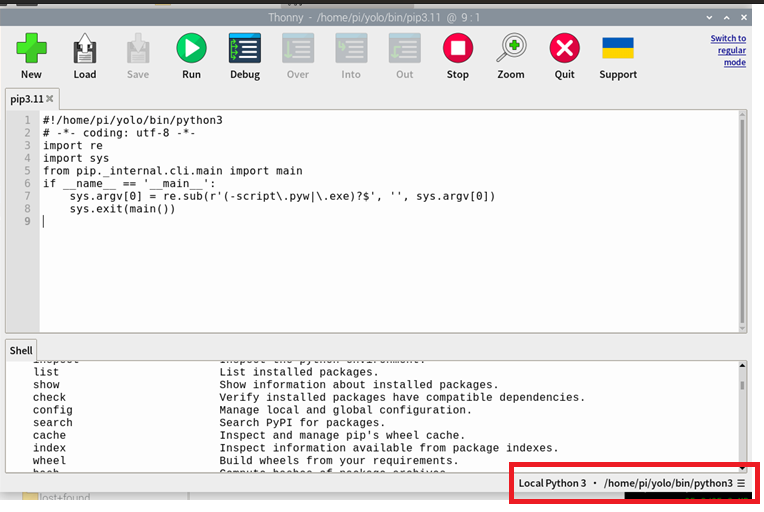Viewport: 764px width, 512px height.
Task: Create a new file with the New icon
Action: point(31,49)
